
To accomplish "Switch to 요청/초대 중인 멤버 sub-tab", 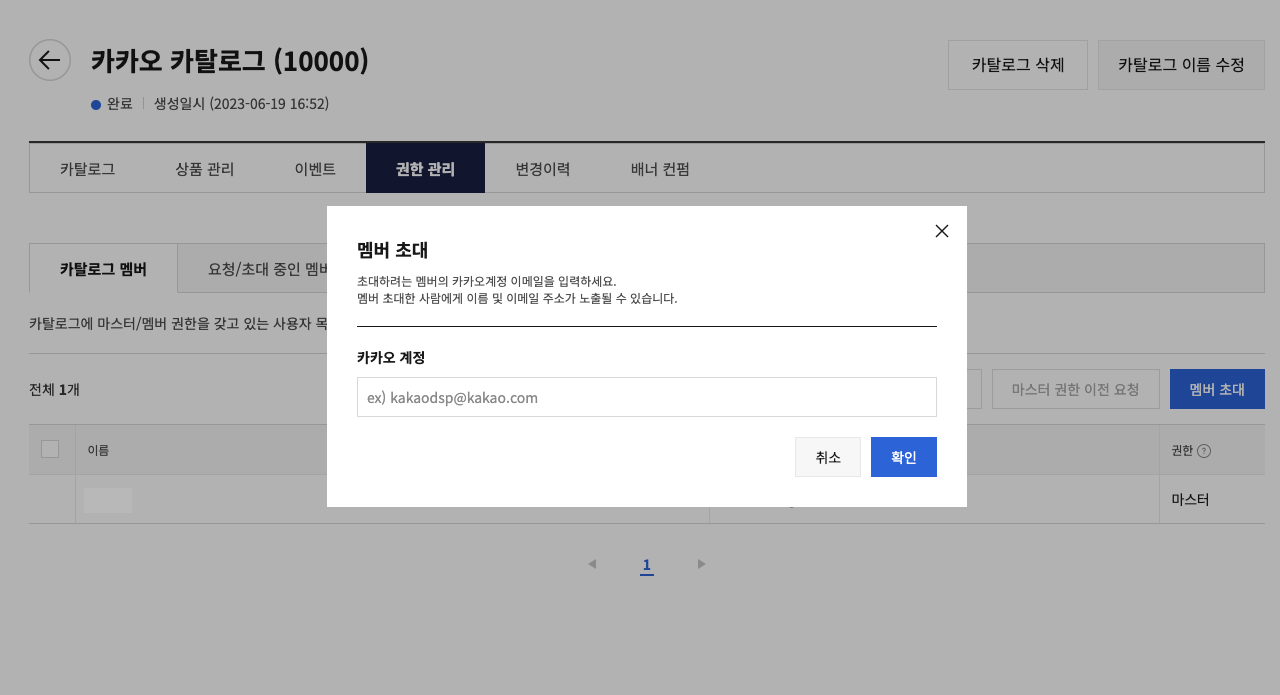I will 267,269.
